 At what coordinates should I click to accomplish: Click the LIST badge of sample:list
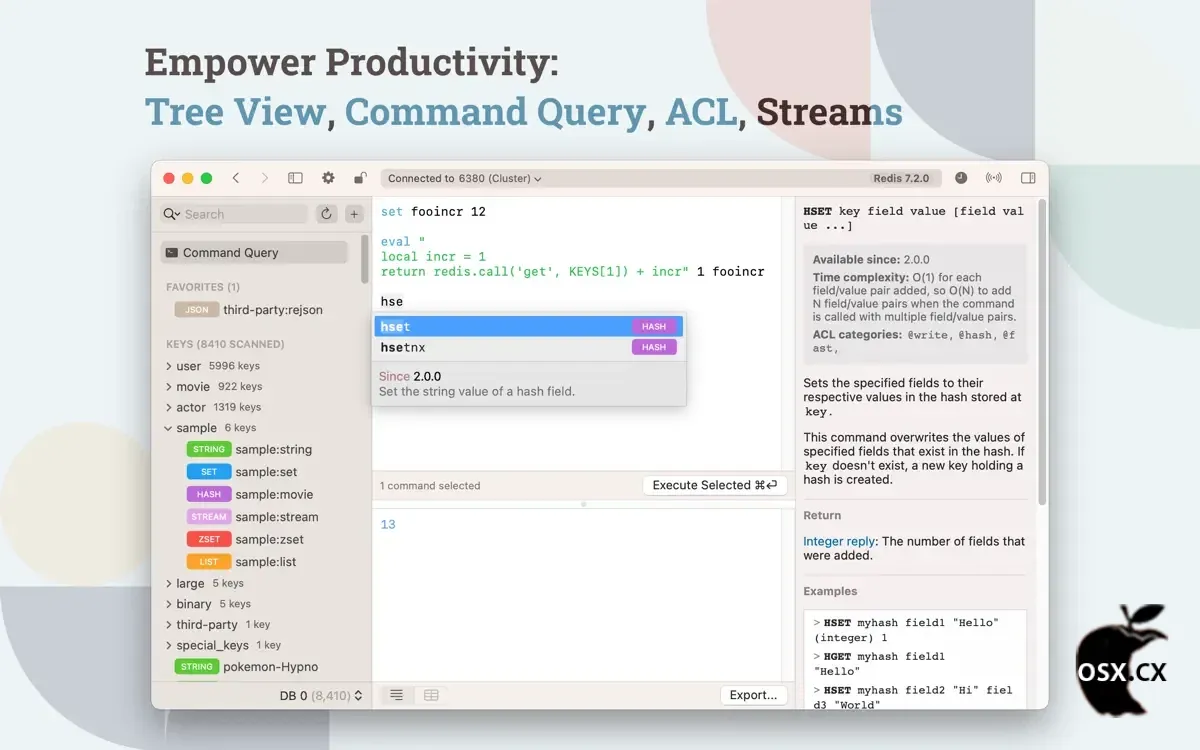(x=209, y=562)
